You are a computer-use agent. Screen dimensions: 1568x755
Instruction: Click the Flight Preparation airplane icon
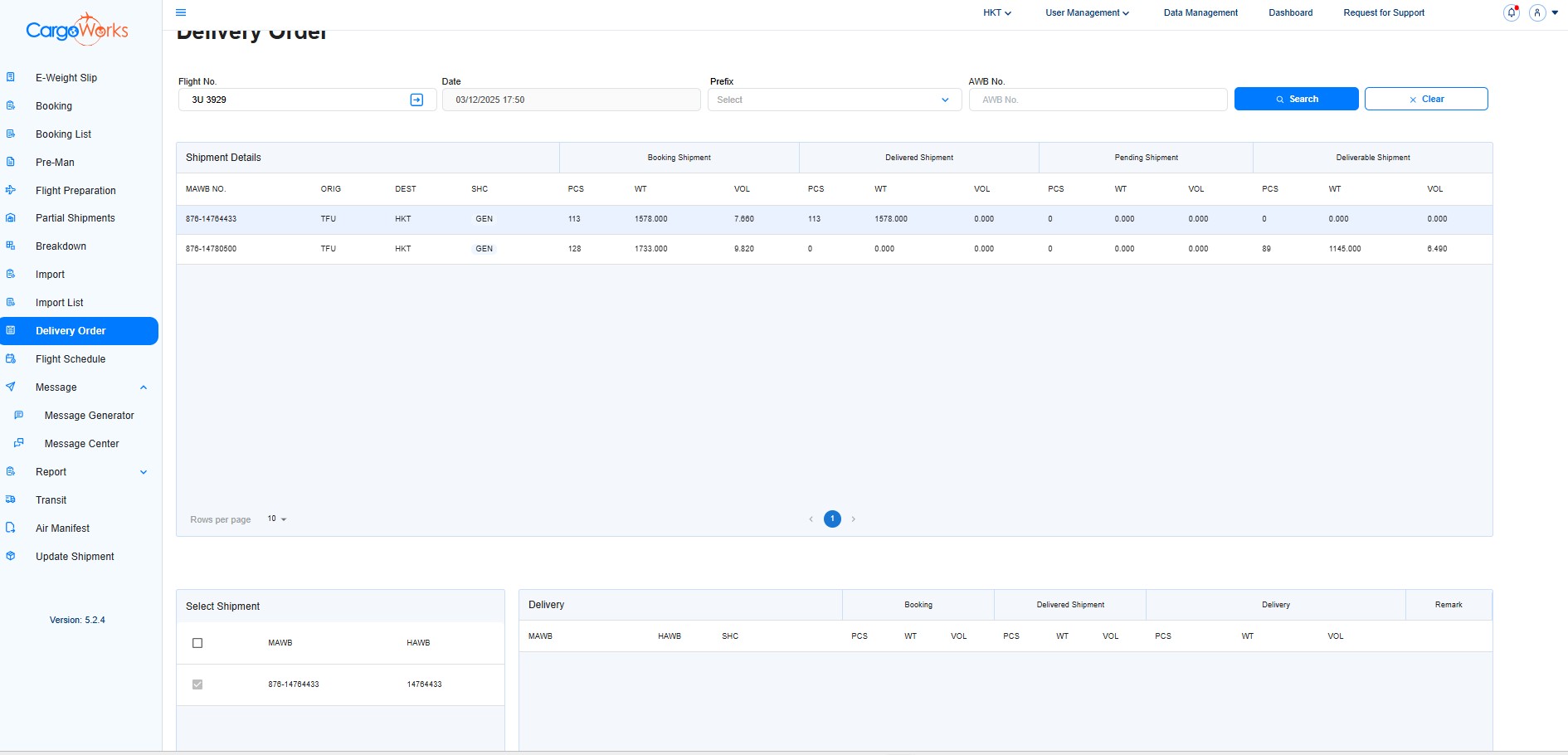11,190
